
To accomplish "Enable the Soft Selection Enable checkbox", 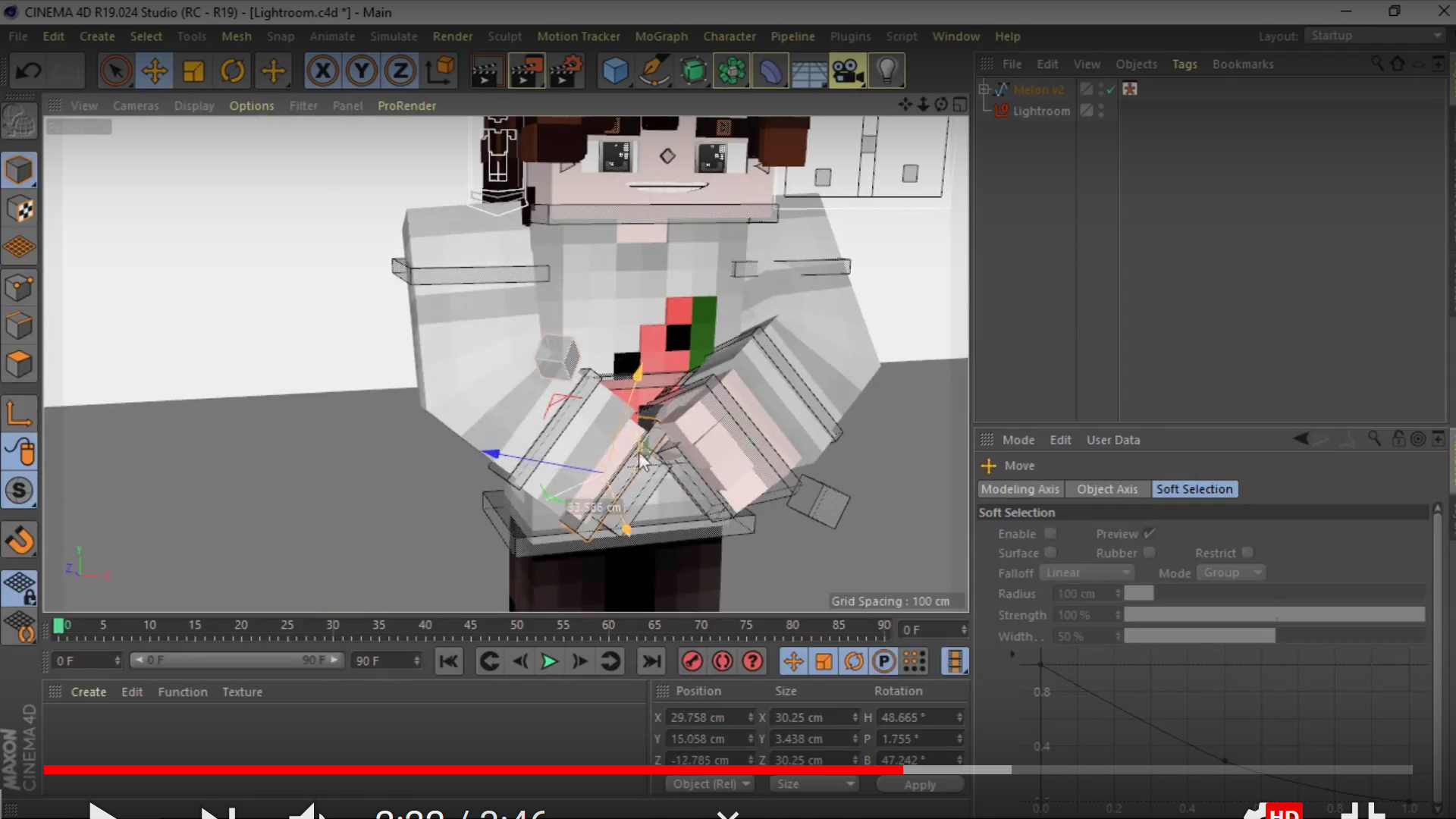I will (x=1050, y=533).
